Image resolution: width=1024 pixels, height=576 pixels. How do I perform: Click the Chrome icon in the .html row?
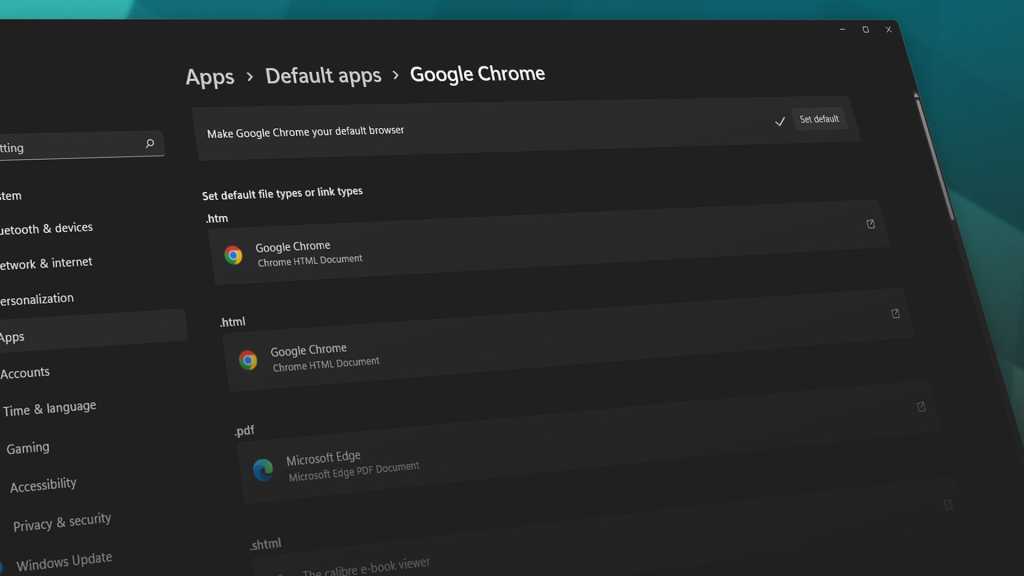point(248,360)
